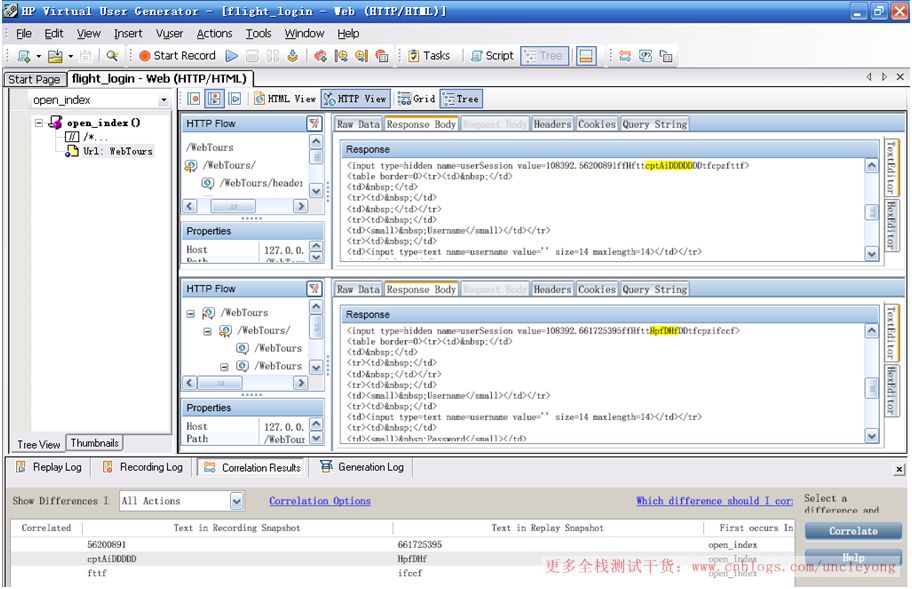This screenshot has width=912, height=589.
Task: Toggle the output window icon
Action: tap(586, 56)
